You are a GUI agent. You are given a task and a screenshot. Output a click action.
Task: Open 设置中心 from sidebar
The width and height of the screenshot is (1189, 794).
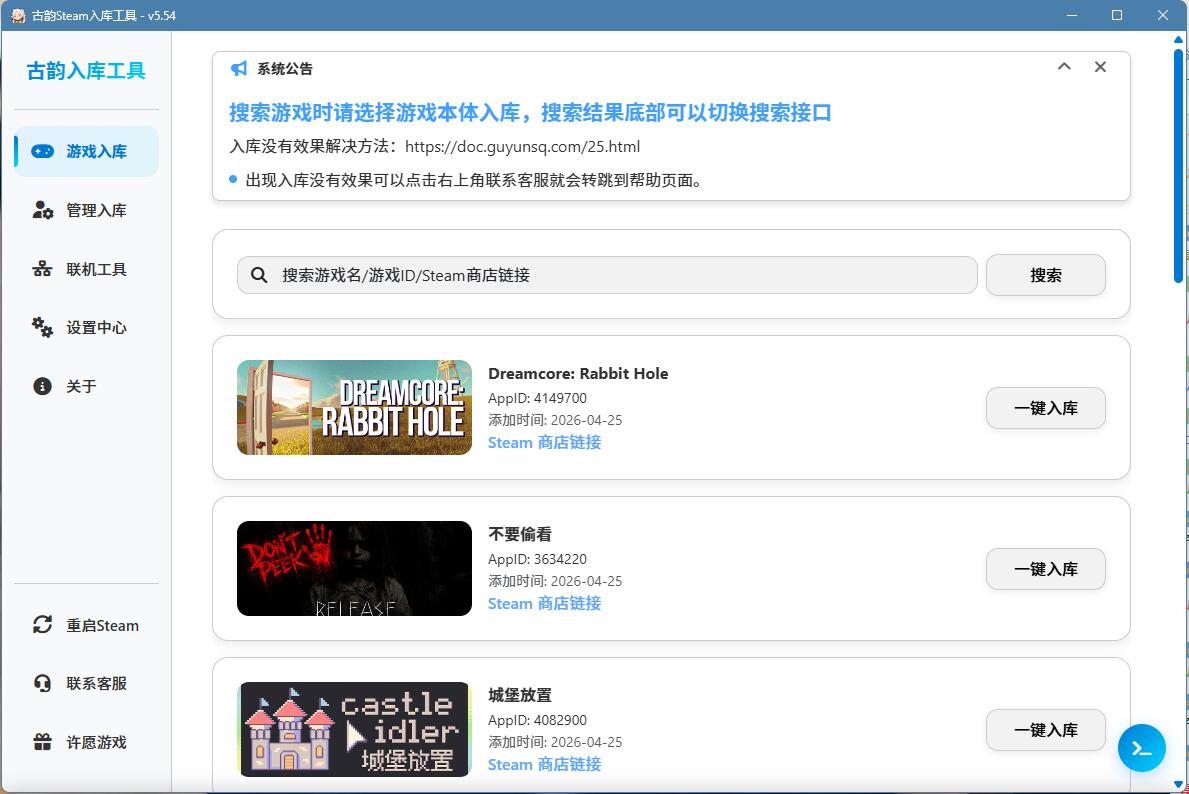point(86,327)
